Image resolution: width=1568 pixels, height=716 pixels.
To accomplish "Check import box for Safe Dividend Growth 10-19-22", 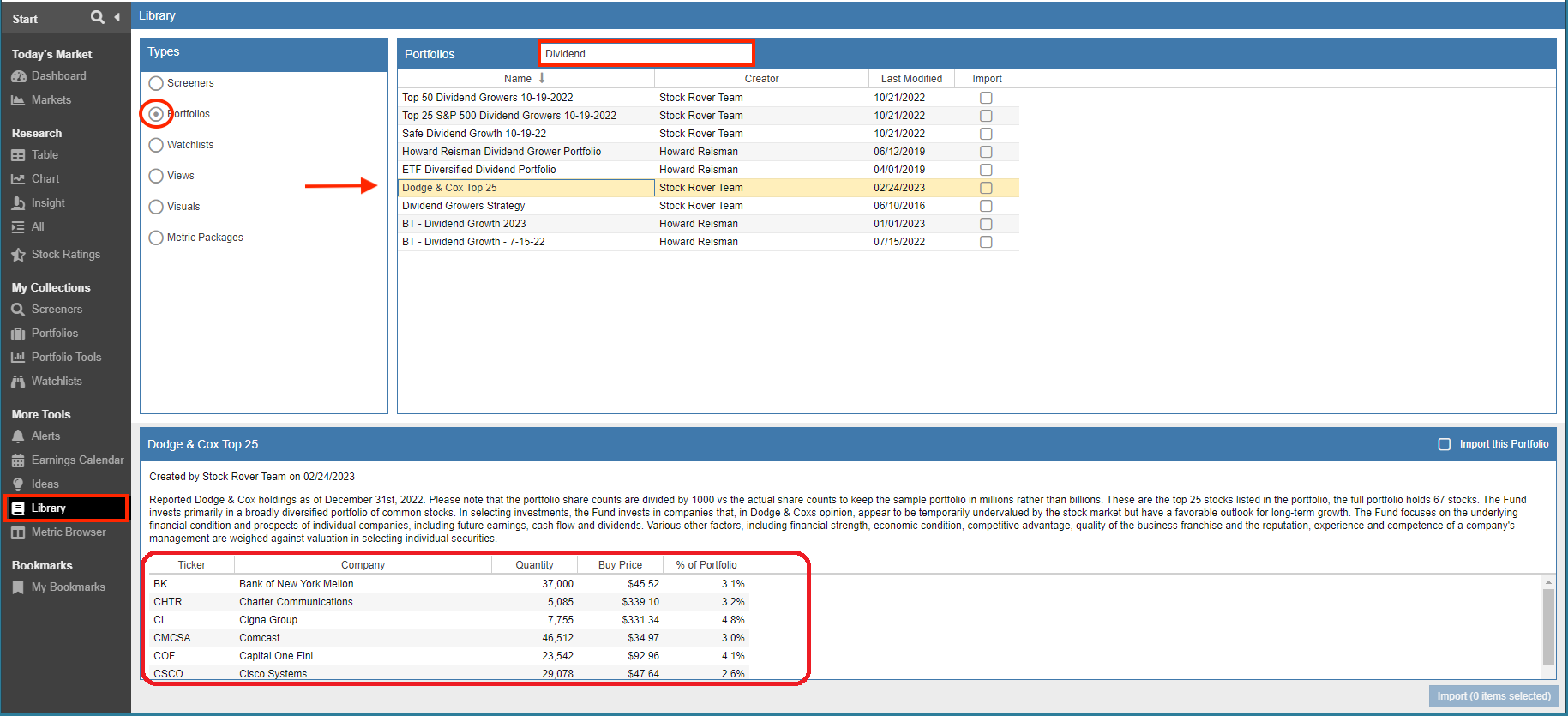I will click(986, 134).
